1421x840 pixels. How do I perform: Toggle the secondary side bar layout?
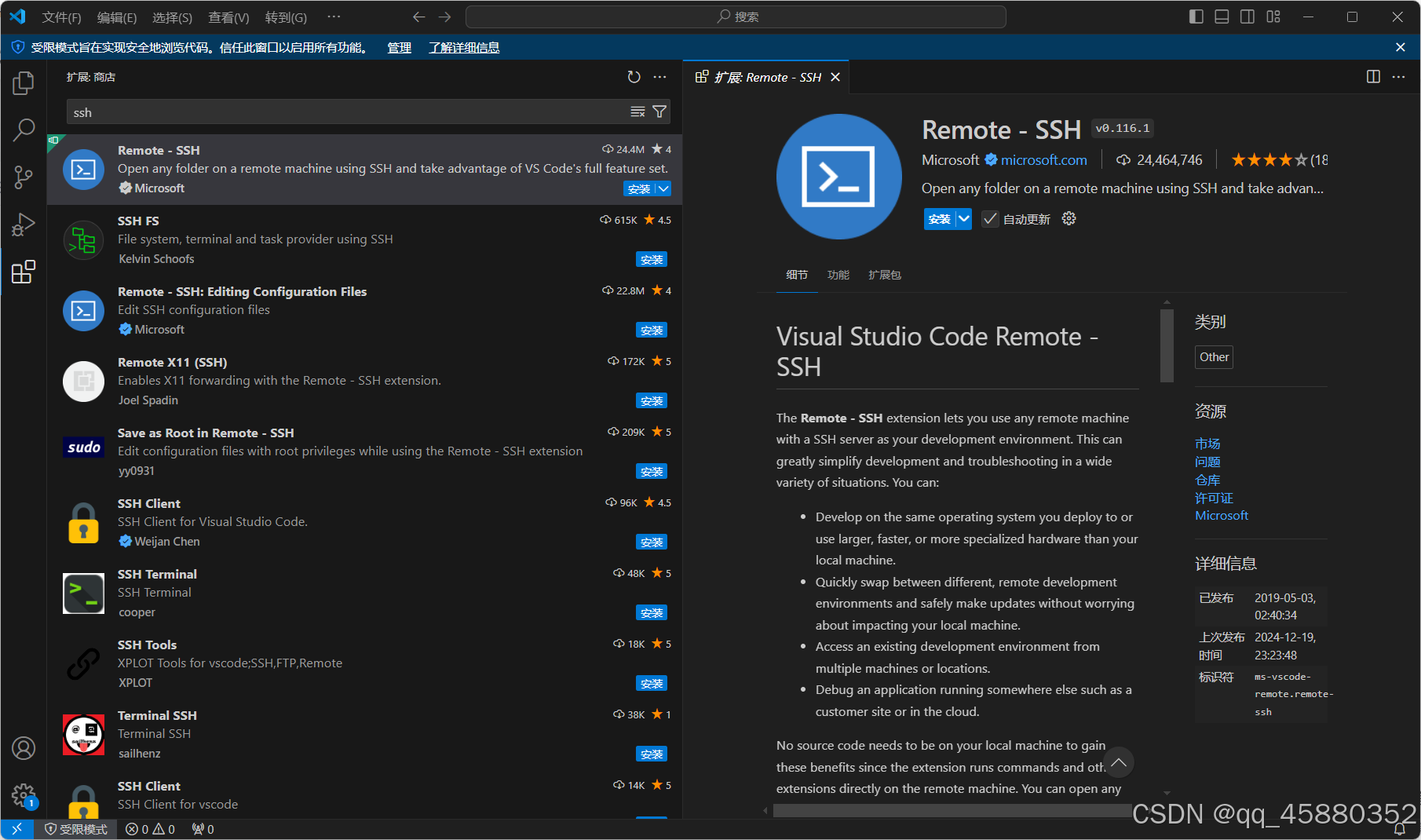pos(1247,16)
